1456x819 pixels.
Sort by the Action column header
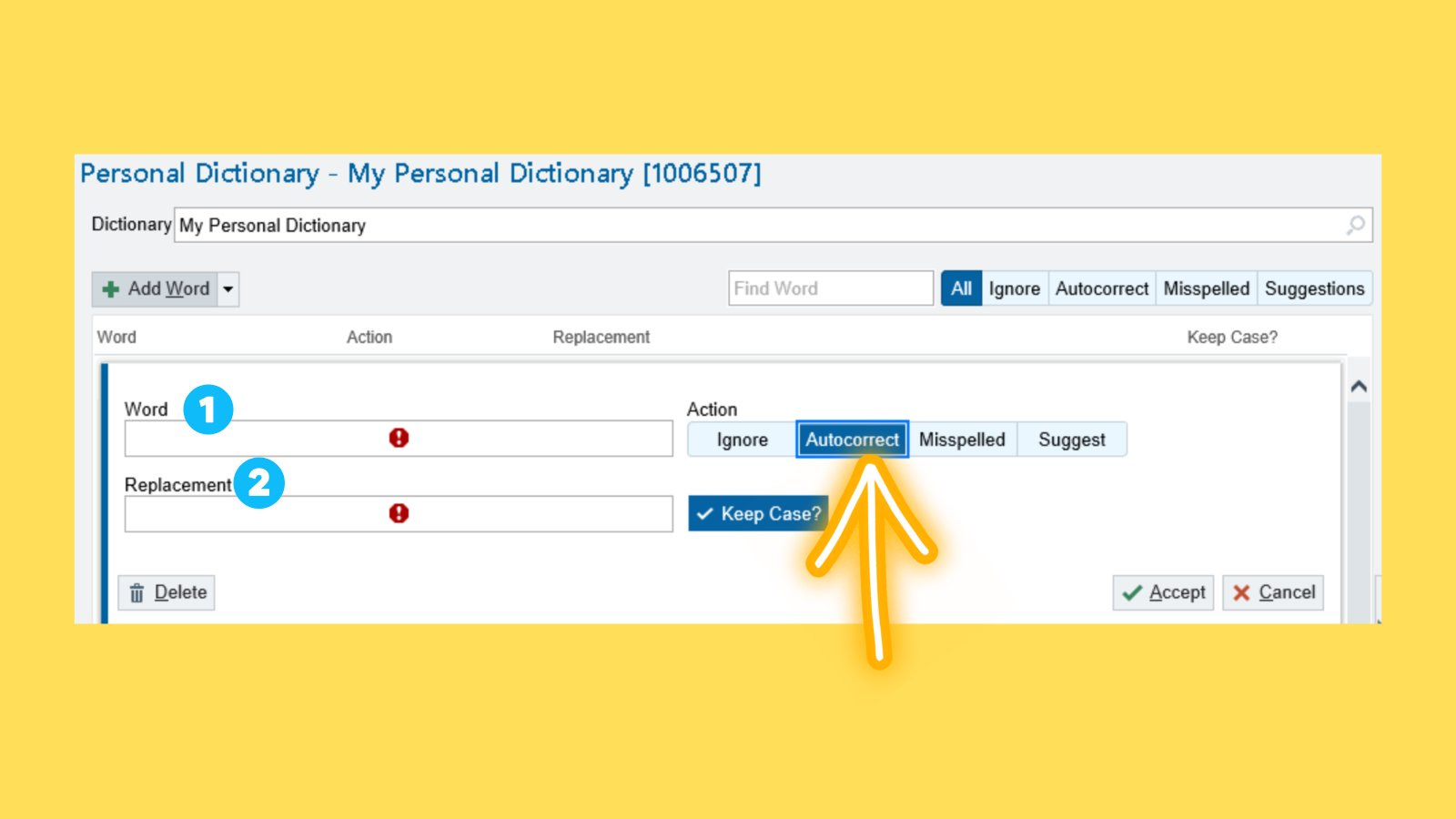(369, 337)
